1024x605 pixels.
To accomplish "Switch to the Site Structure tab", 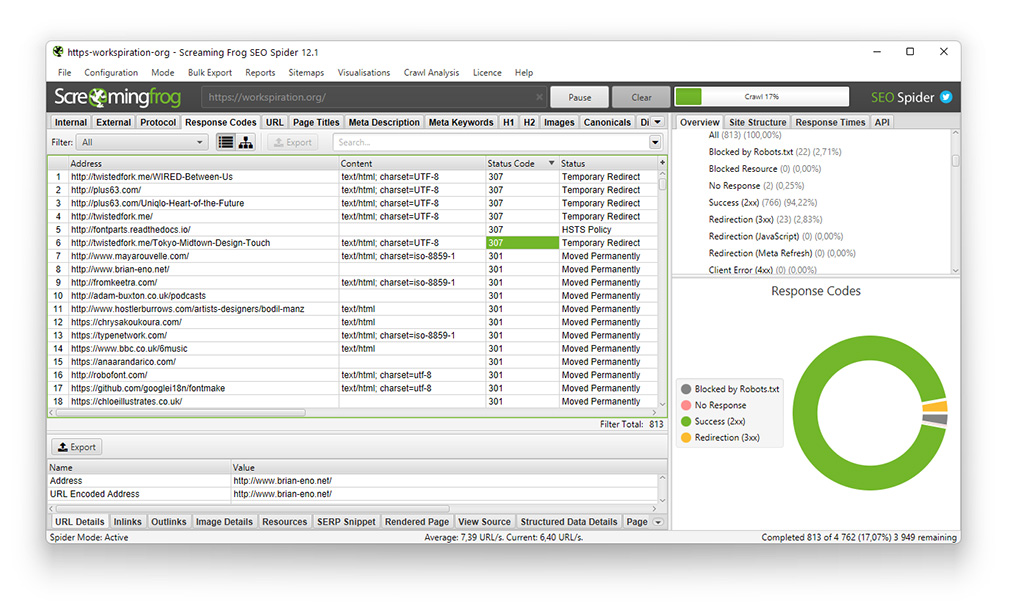I will point(758,122).
